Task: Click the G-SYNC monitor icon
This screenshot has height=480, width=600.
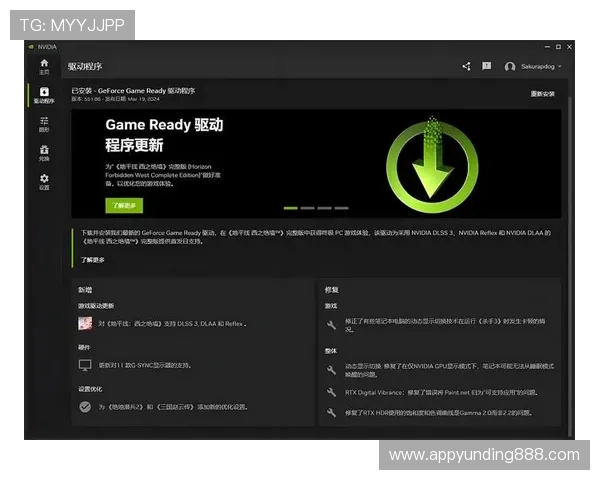Action: click(x=85, y=365)
